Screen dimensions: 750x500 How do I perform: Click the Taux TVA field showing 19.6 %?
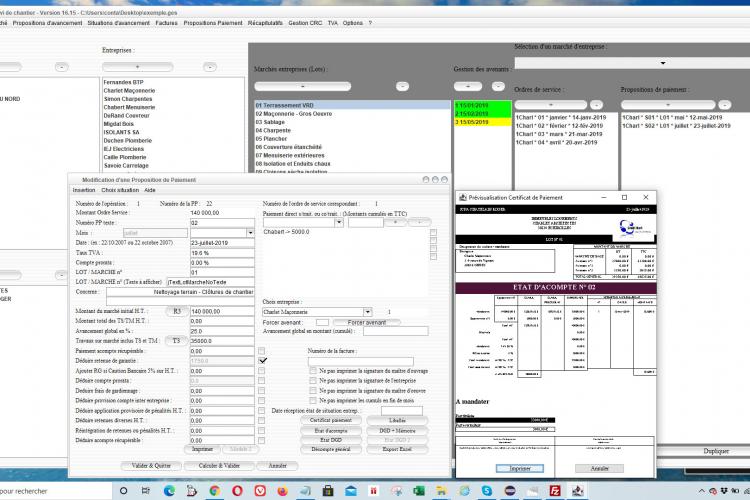click(222, 253)
